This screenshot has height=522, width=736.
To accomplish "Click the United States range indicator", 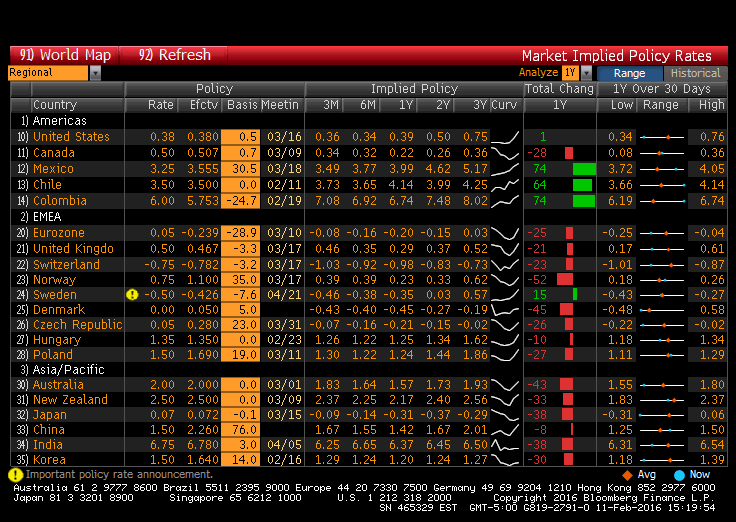I will point(662,137).
